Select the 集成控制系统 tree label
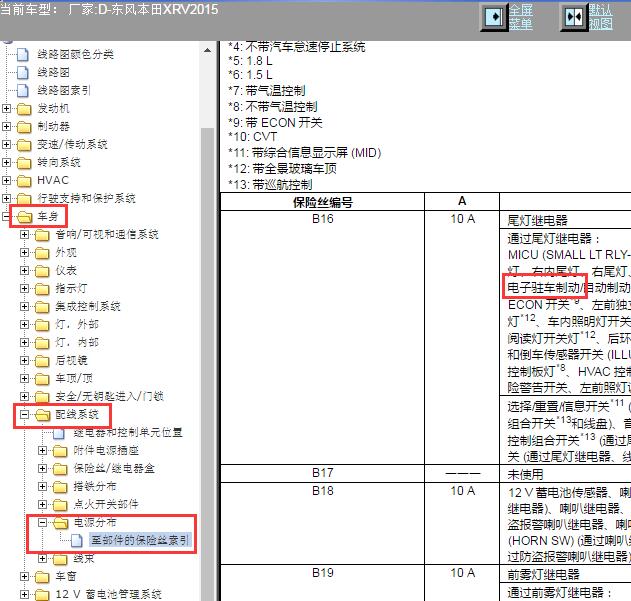 (x=88, y=306)
